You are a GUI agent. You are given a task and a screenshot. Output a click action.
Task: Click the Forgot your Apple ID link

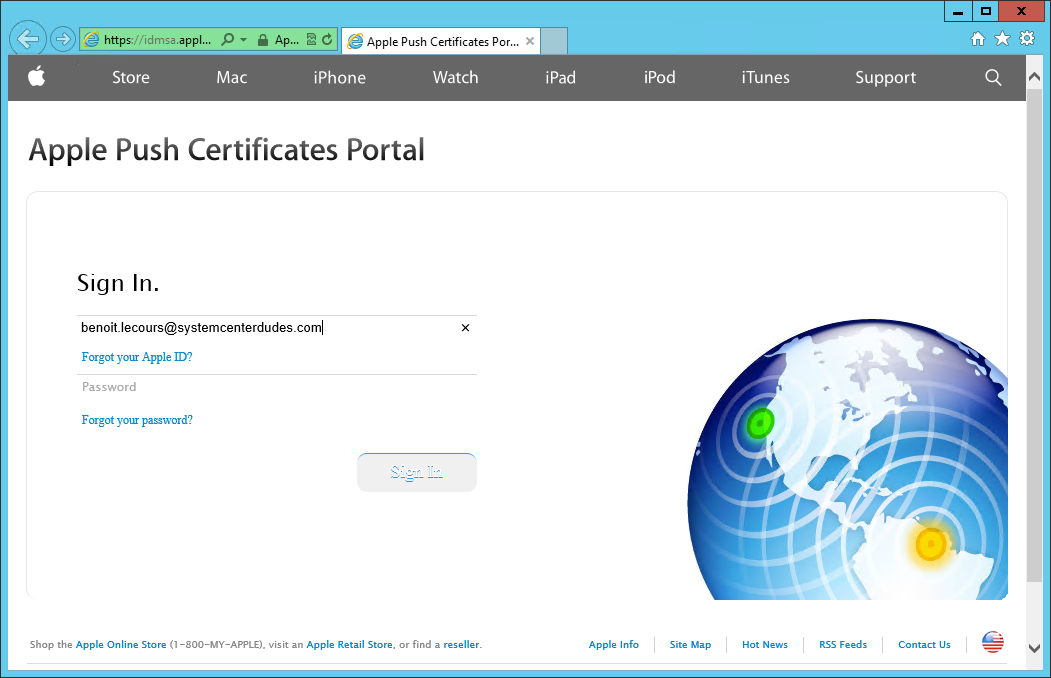[x=137, y=357]
